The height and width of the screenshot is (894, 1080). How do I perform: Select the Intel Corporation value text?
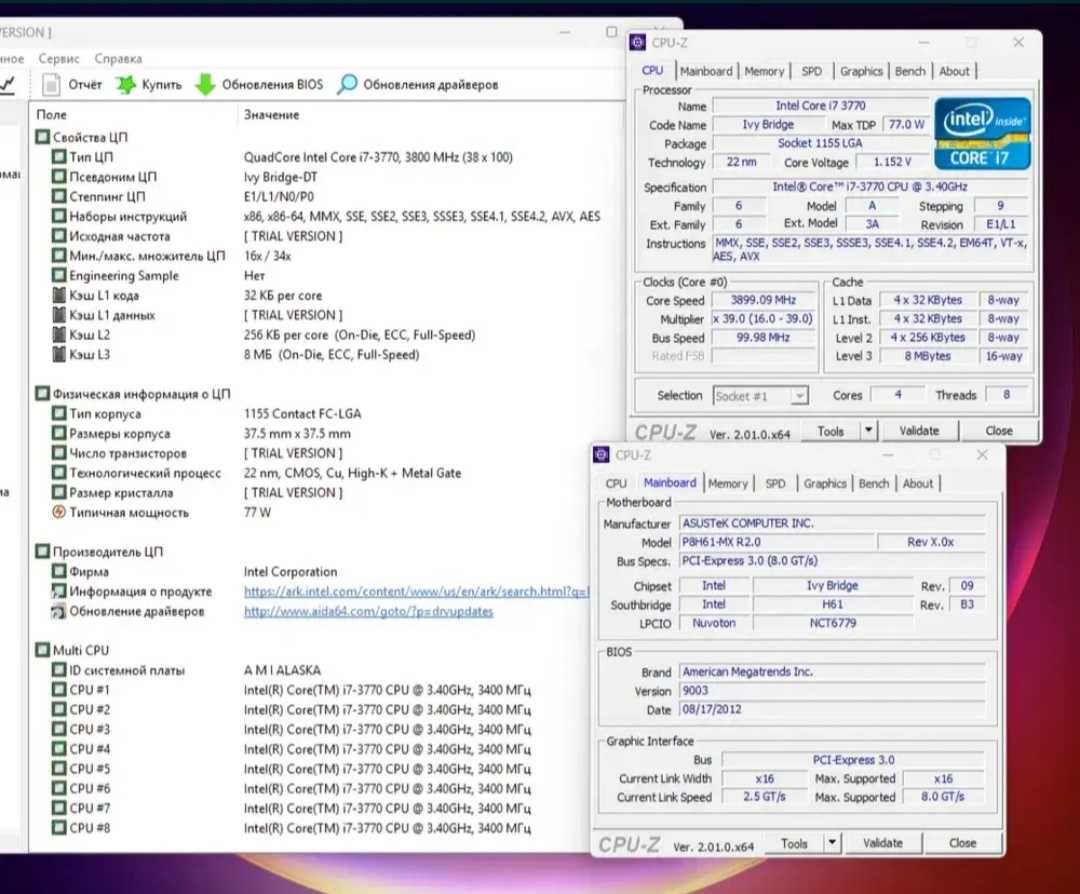[x=290, y=571]
